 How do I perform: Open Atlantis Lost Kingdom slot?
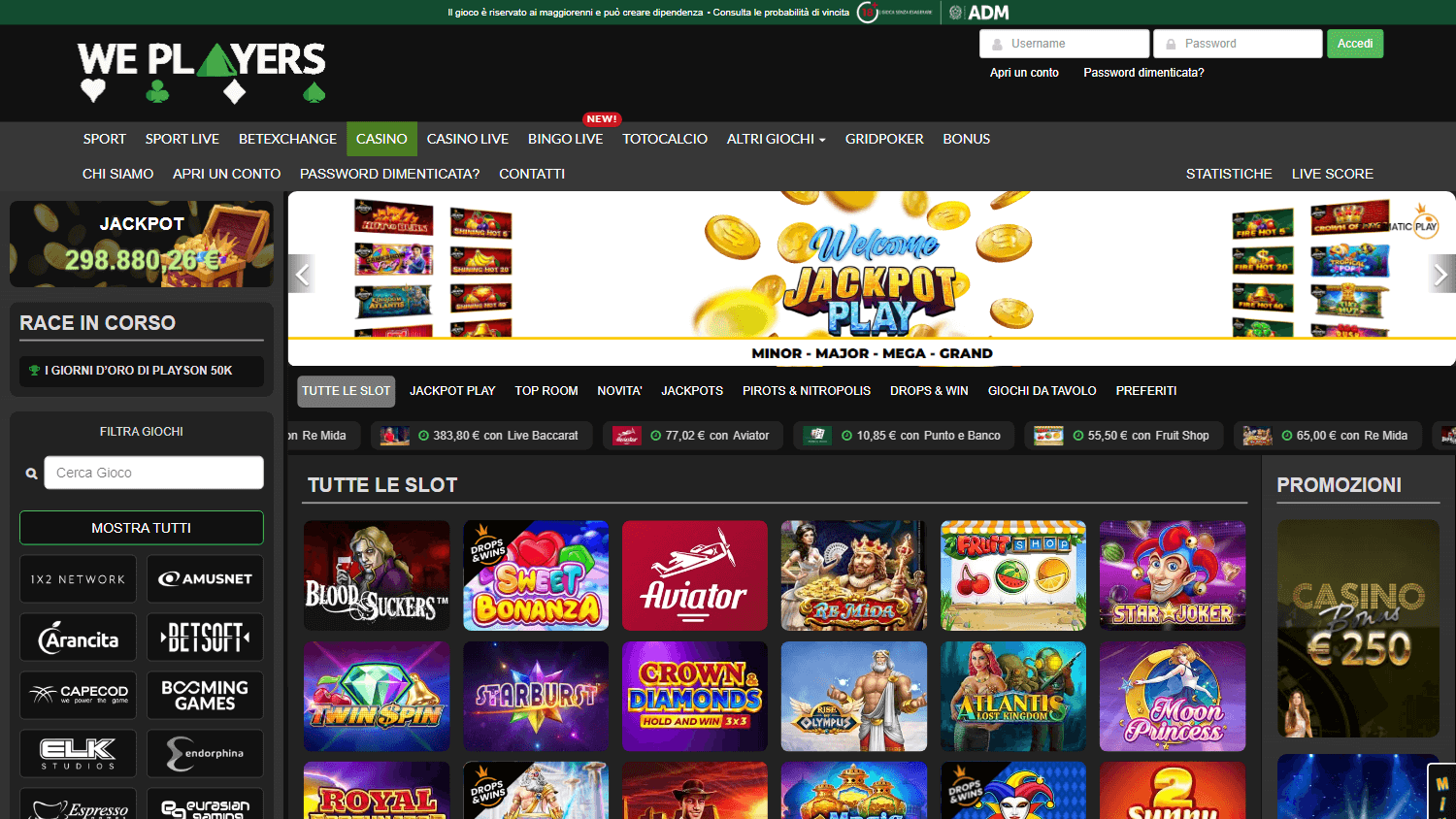point(1013,696)
